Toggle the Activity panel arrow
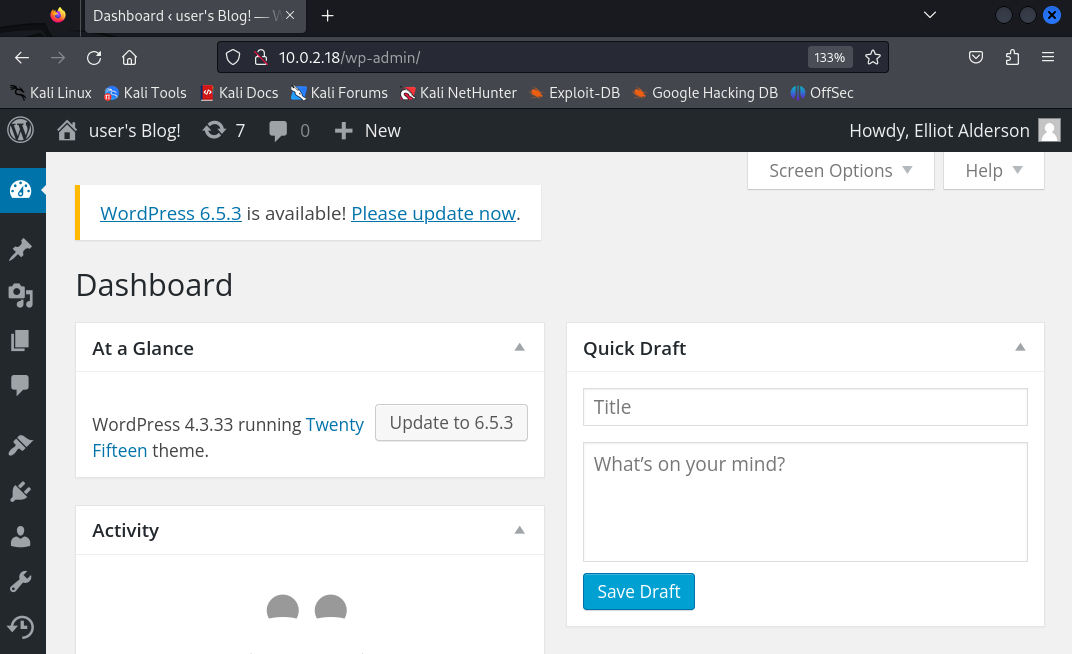Viewport: 1072px width, 654px height. [x=519, y=530]
